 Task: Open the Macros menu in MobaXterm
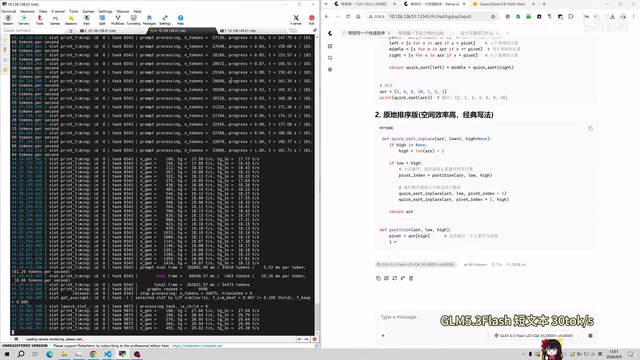click(x=123, y=11)
